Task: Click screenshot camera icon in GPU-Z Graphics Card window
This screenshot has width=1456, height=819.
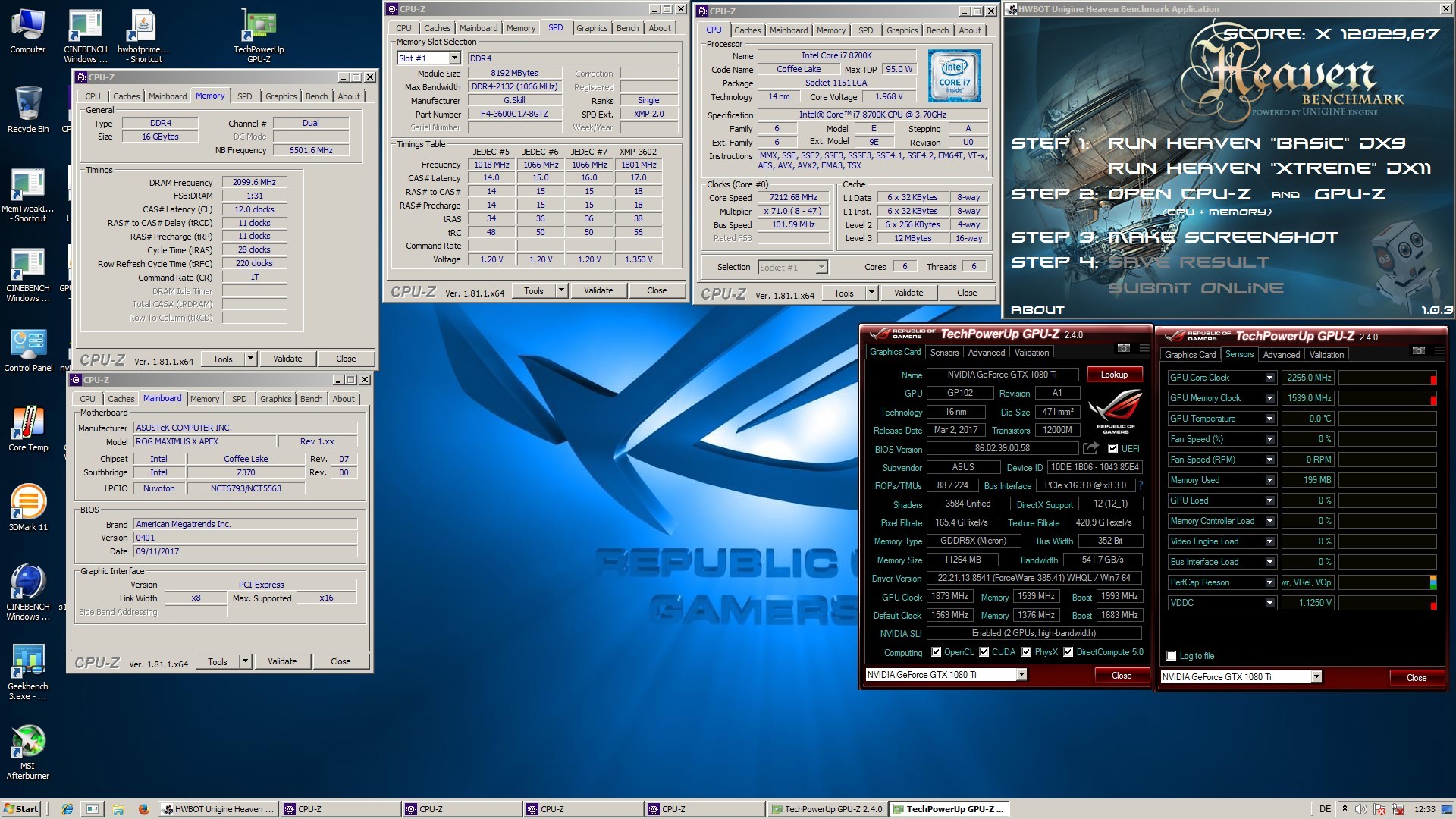Action: click(x=1123, y=348)
